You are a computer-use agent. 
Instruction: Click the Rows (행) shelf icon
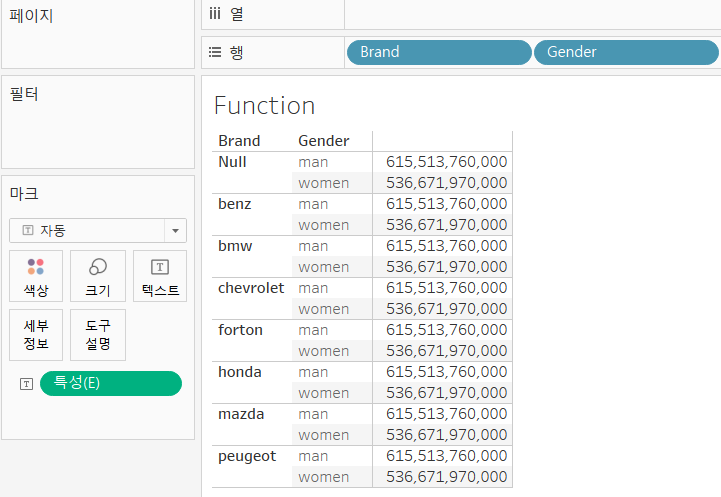tap(215, 52)
